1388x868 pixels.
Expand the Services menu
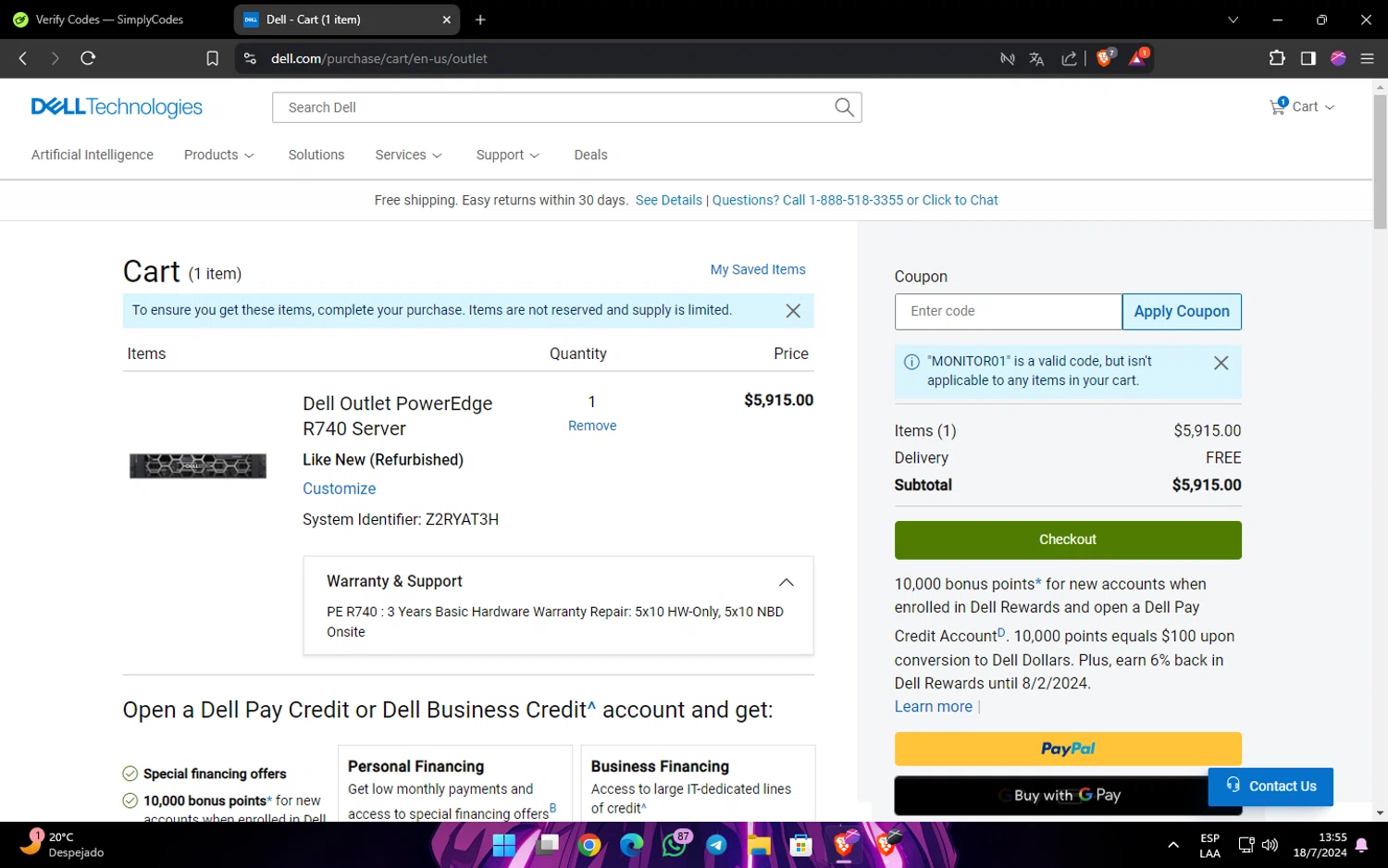408,155
